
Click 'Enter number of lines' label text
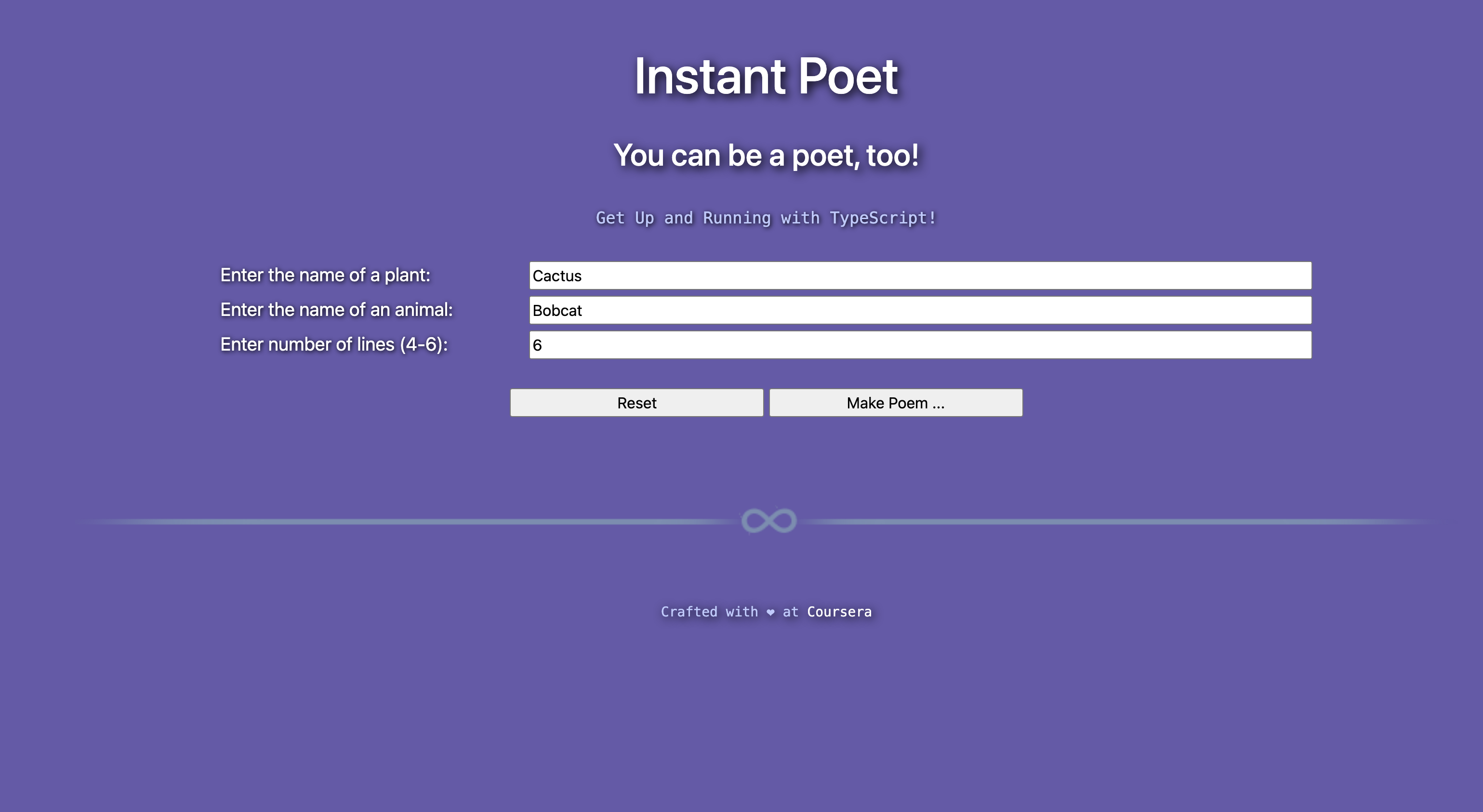tap(307, 344)
